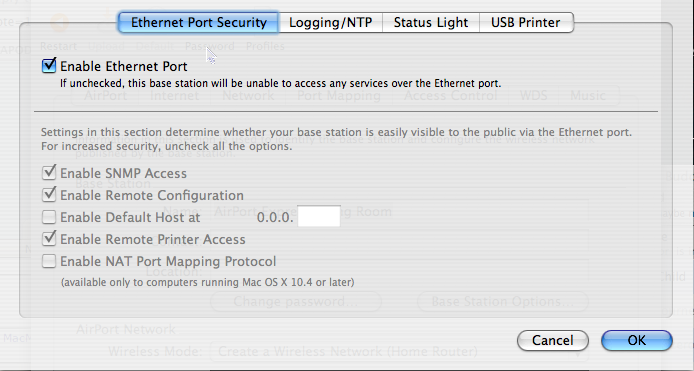The image size is (694, 371).
Task: Open the dimmed Wireless Mode dropdown
Action: pyautogui.click(x=400, y=352)
